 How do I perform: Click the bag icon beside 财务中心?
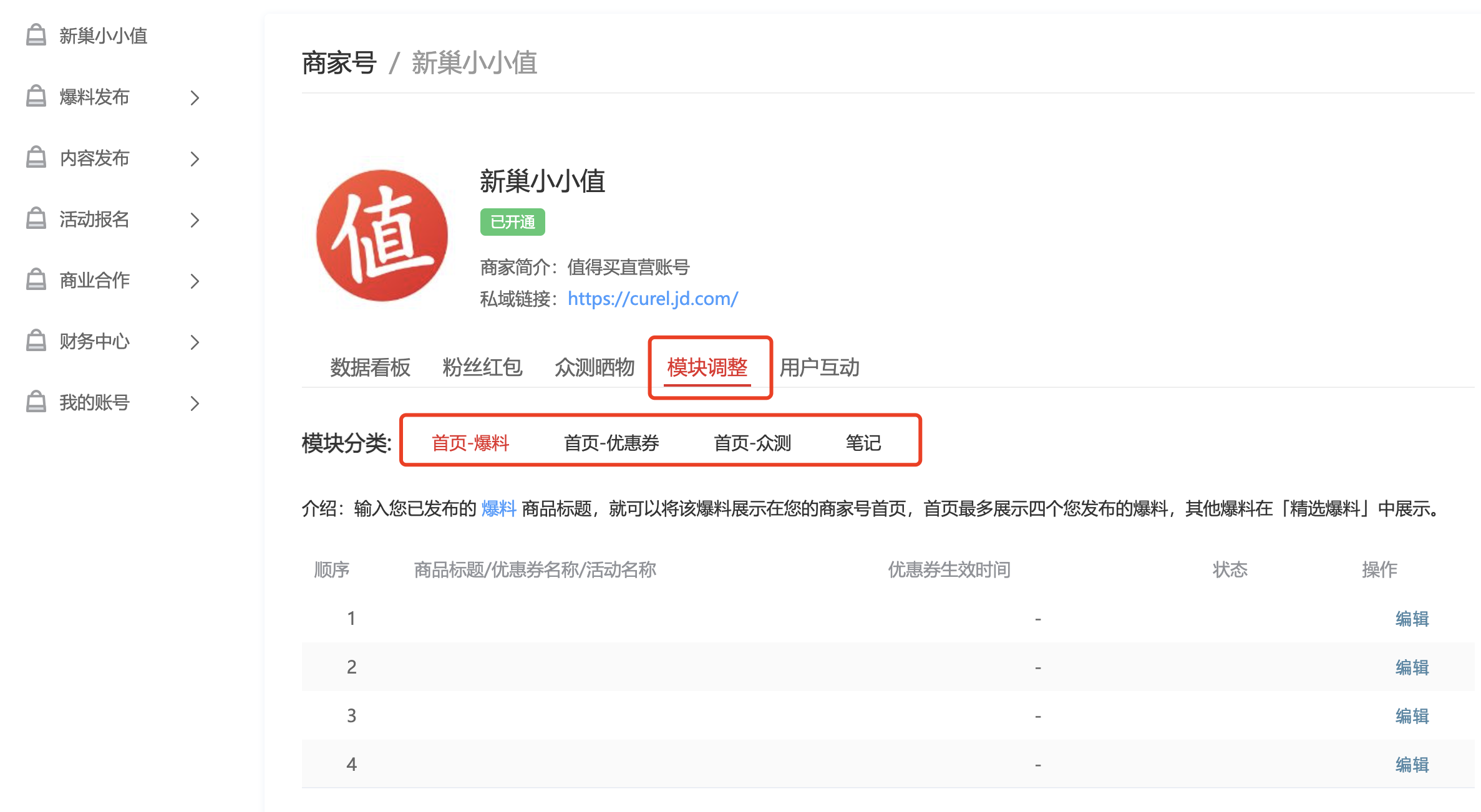tap(36, 341)
